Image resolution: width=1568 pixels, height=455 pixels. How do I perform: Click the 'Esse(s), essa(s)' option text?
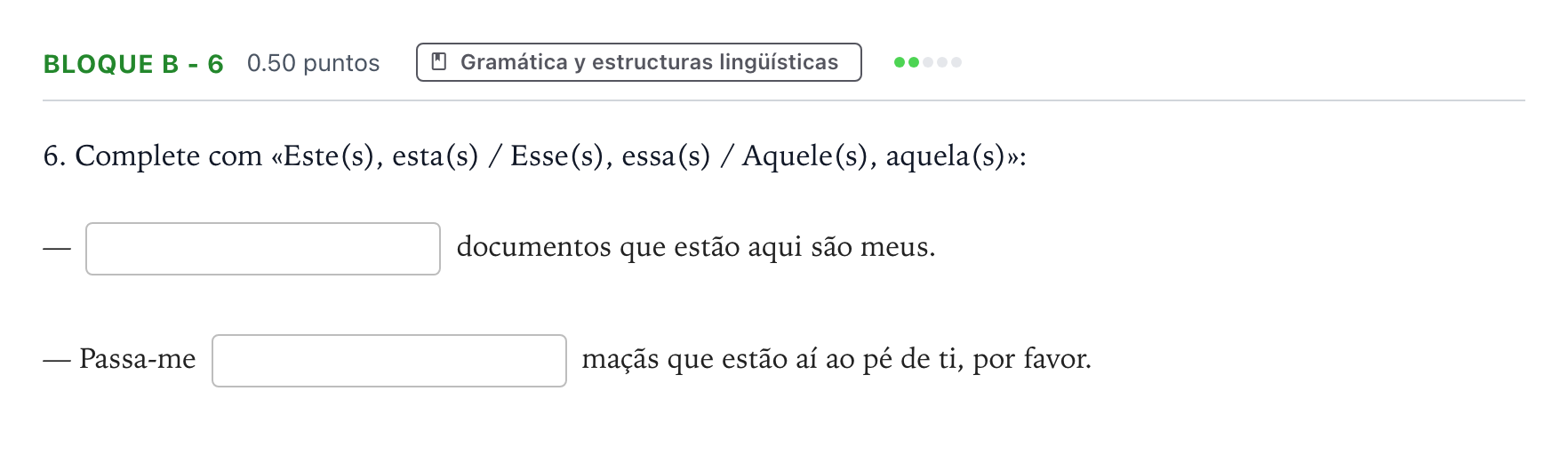611,156
